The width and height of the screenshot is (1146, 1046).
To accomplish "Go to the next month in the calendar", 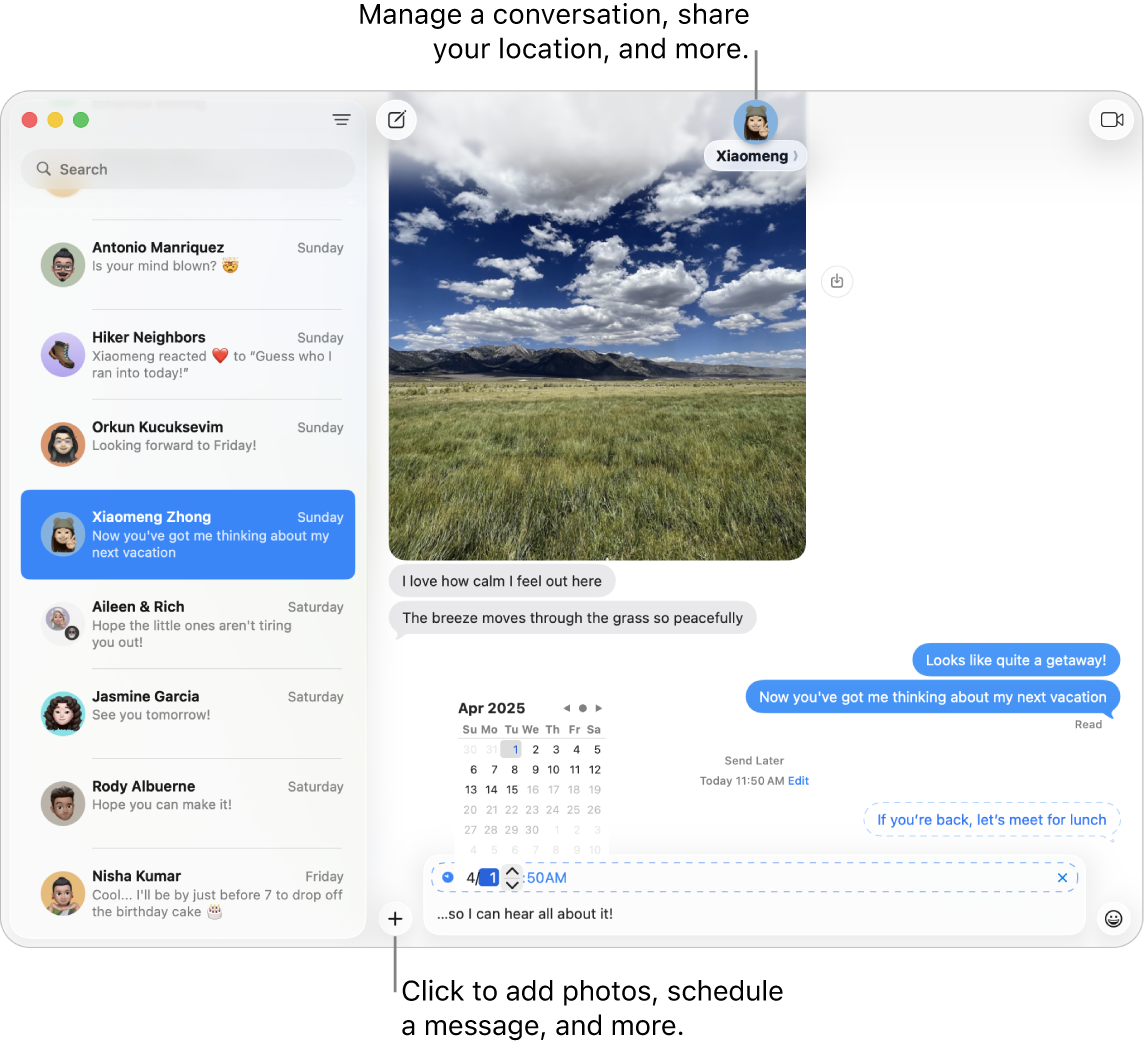I will coord(599,707).
